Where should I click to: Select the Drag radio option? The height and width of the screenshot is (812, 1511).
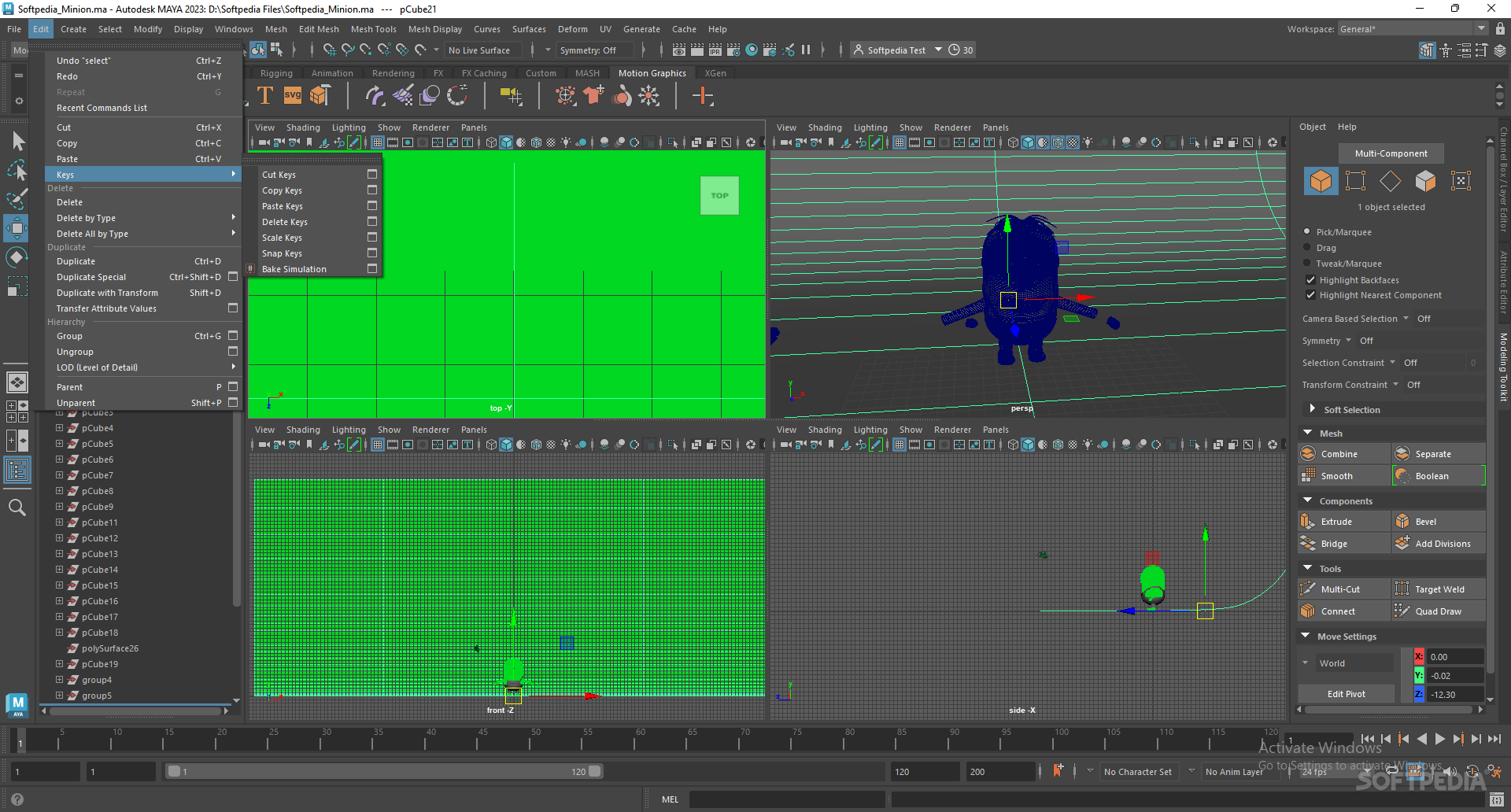[1307, 248]
